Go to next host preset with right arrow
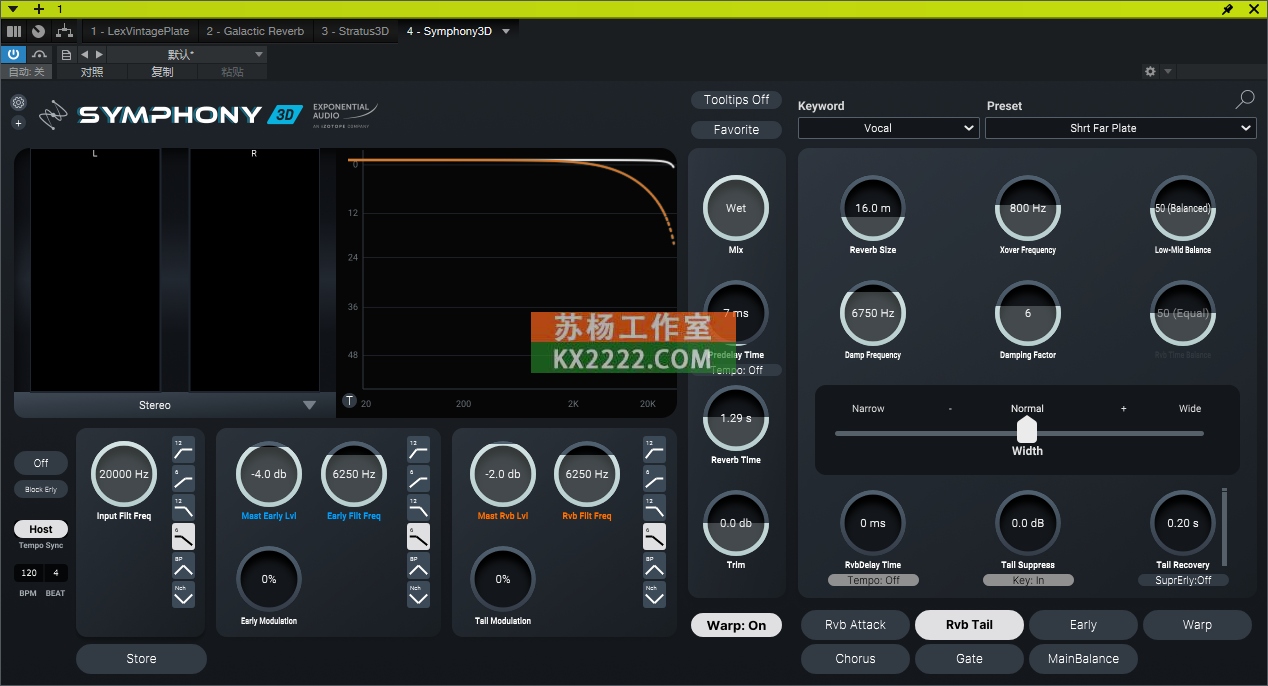The image size is (1268, 686). (99, 54)
